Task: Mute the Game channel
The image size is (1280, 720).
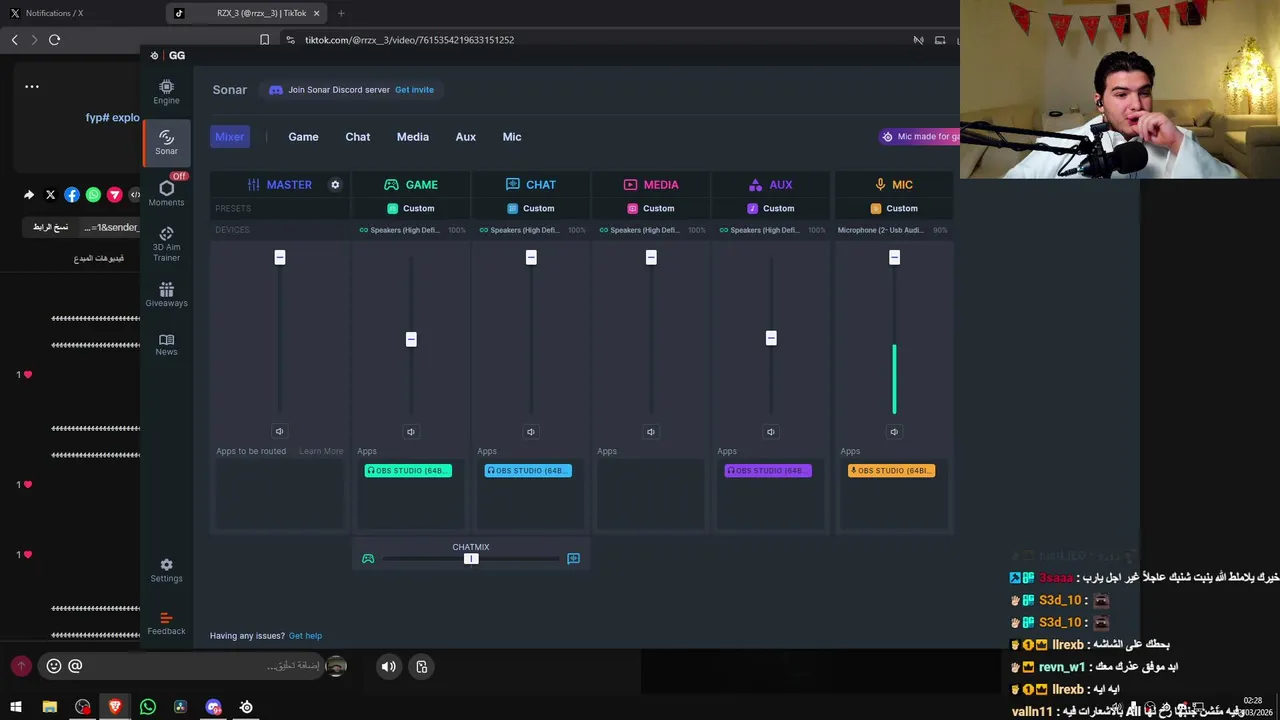Action: pyautogui.click(x=411, y=432)
